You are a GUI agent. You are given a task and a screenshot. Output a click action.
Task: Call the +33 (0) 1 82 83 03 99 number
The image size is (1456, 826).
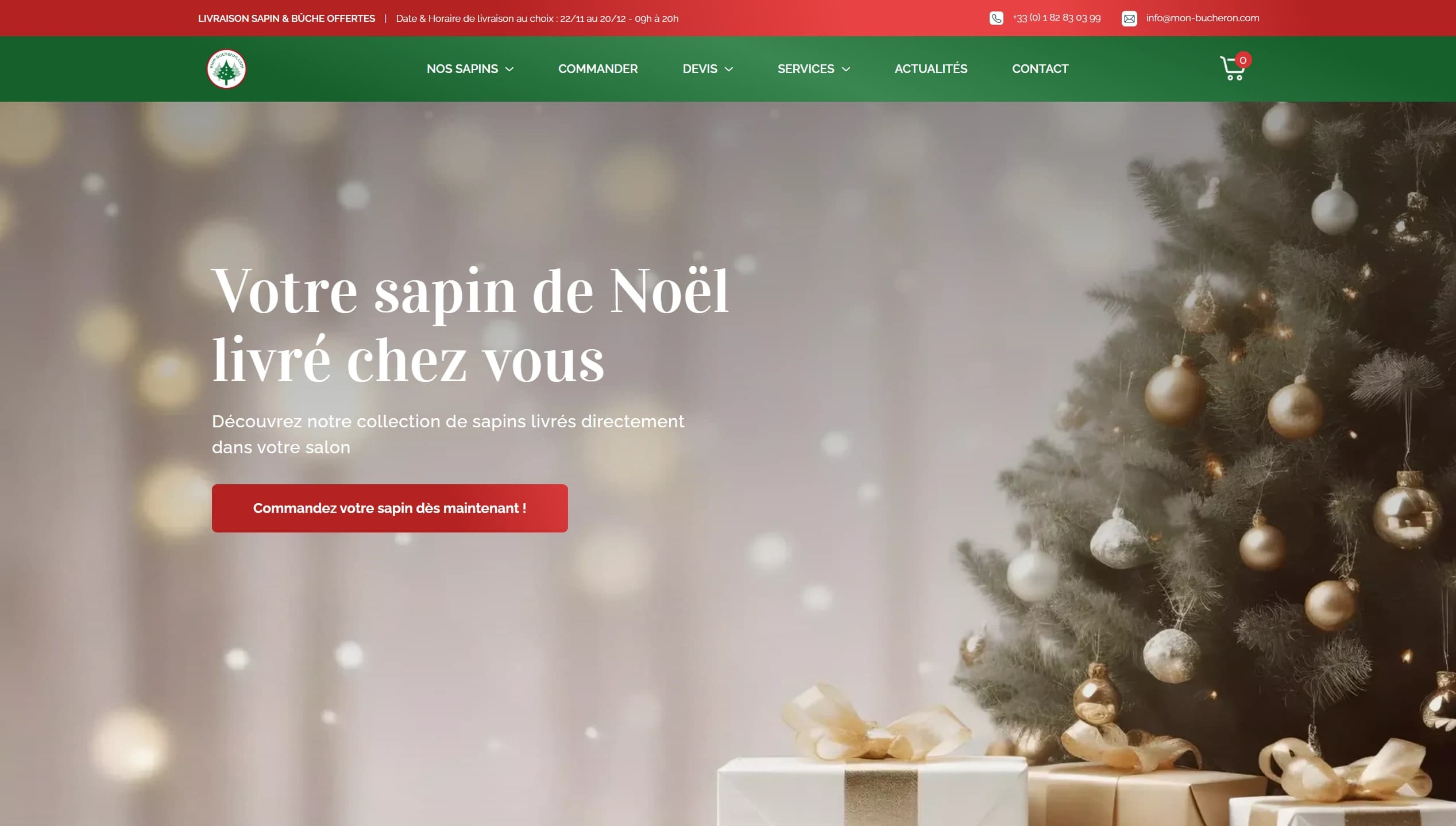1057,18
